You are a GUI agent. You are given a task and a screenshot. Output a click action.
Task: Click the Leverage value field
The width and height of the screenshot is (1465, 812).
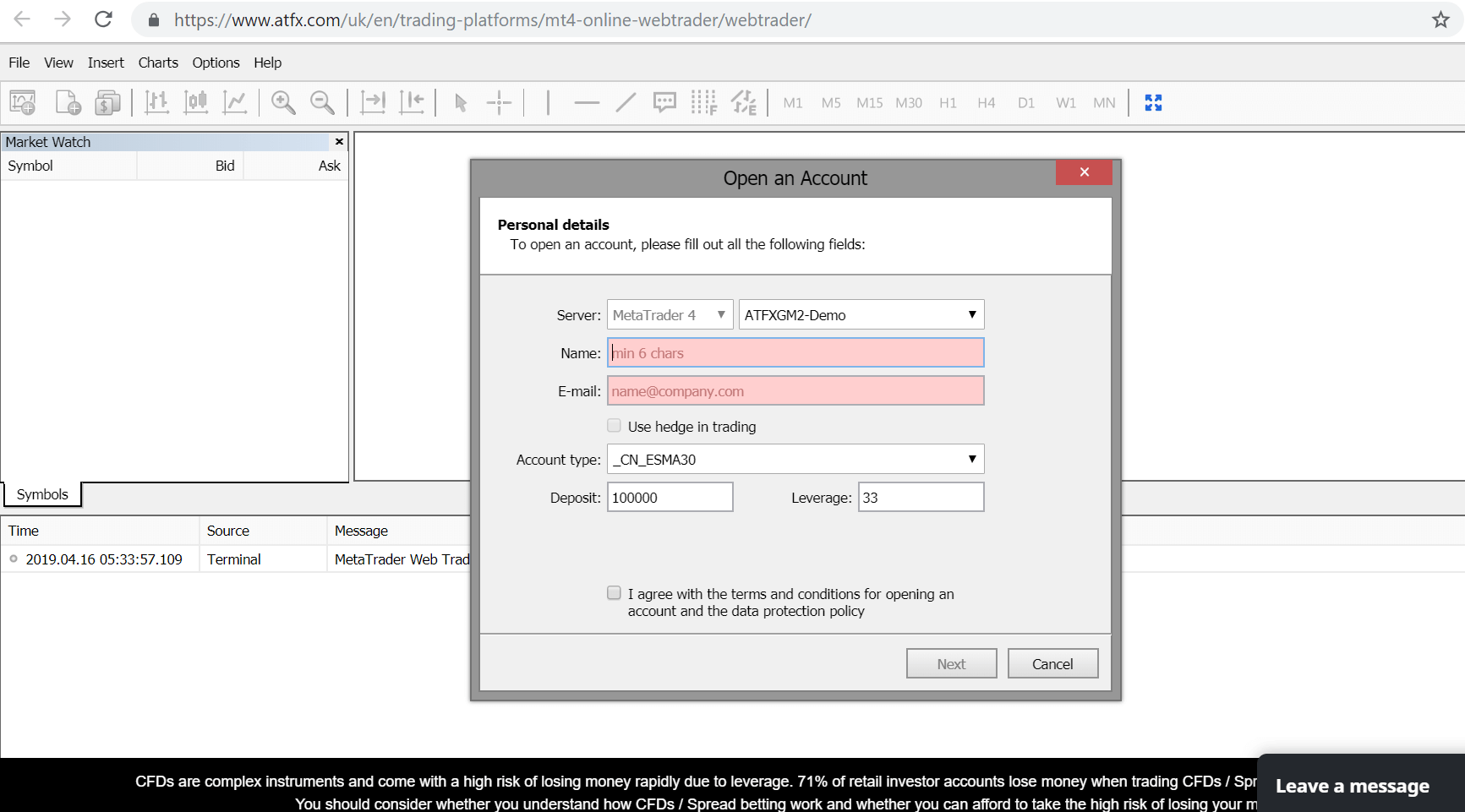(x=921, y=498)
